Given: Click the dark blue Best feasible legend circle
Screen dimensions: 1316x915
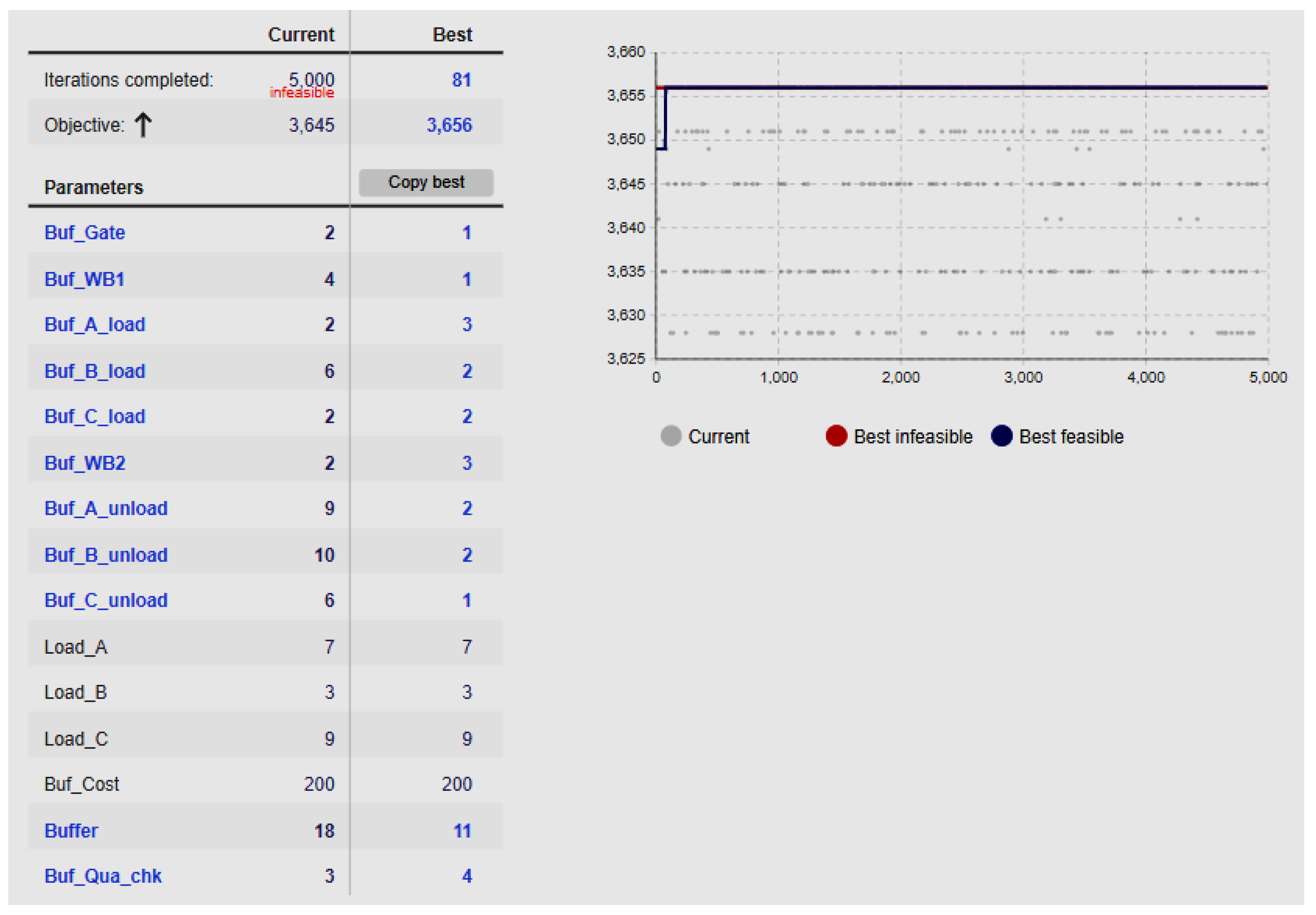Looking at the screenshot, I should click(x=1001, y=436).
